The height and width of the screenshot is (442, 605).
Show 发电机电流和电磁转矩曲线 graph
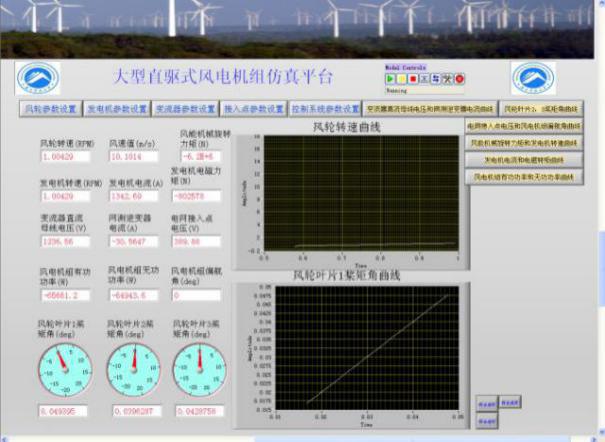click(x=524, y=159)
